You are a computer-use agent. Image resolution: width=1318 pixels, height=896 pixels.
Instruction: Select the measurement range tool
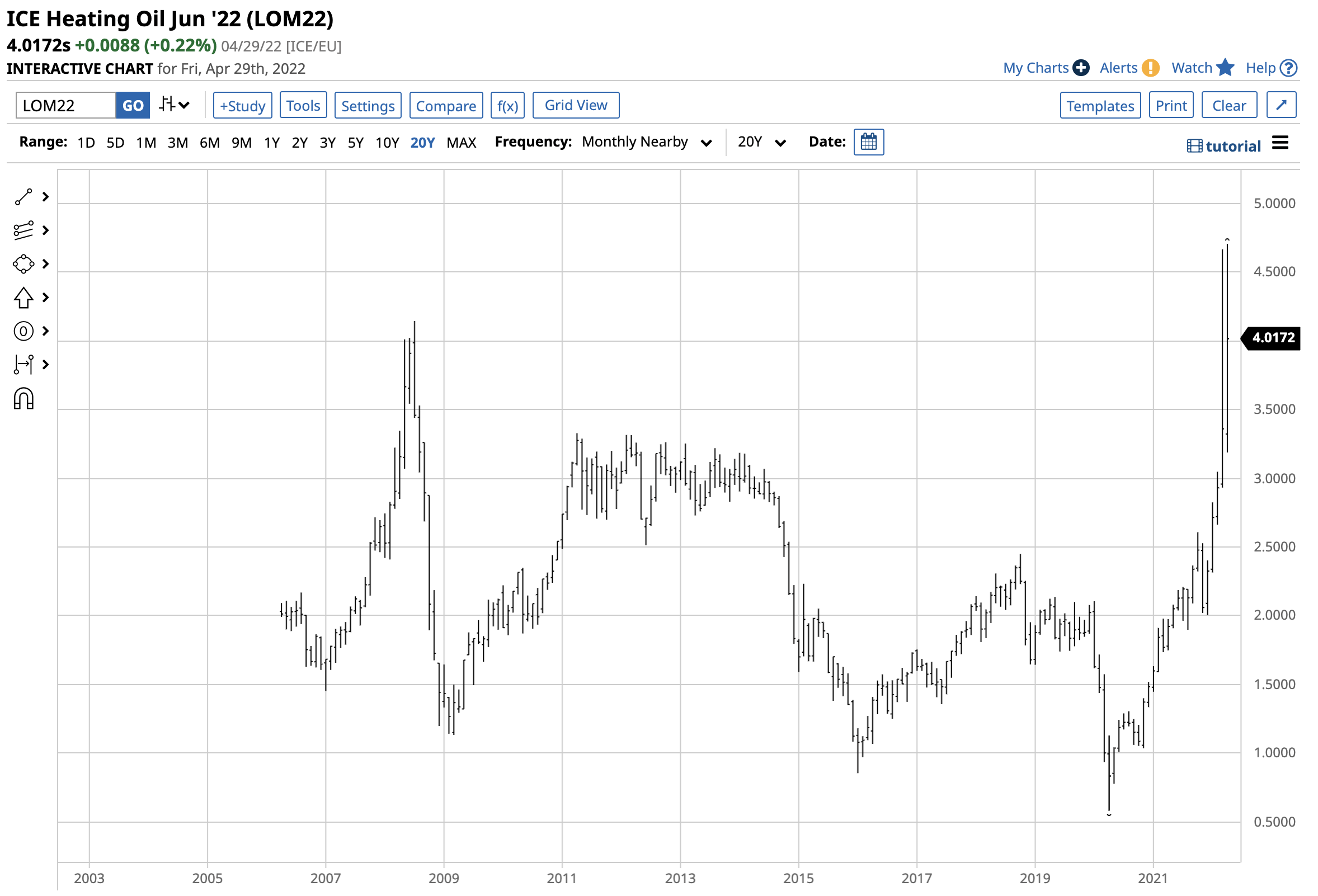pos(23,365)
